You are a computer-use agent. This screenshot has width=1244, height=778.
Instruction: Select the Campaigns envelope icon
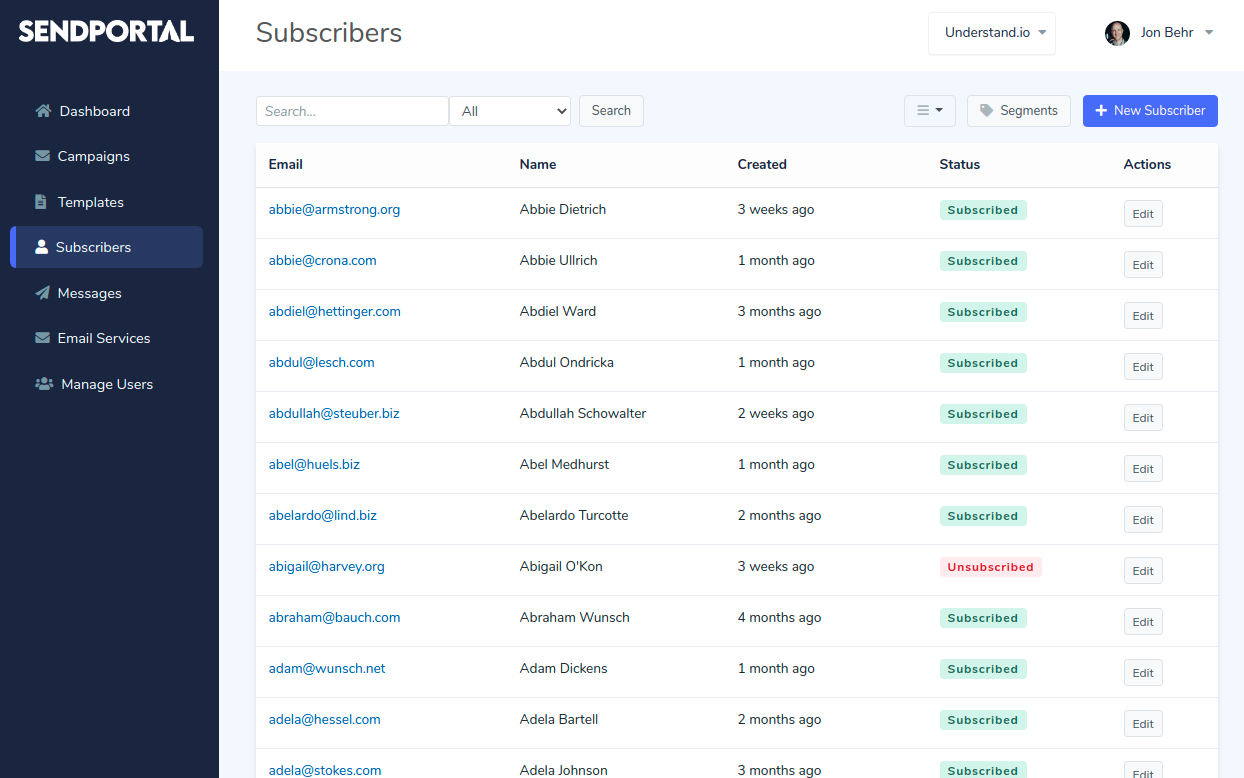(x=42, y=156)
